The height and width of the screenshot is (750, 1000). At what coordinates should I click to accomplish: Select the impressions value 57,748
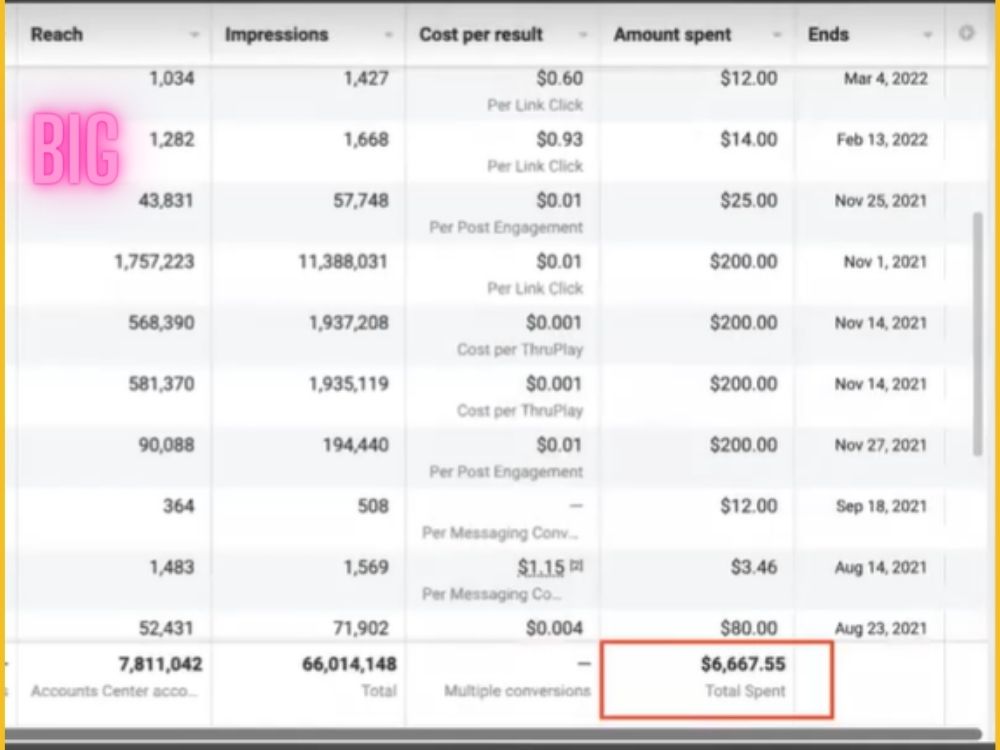(x=360, y=201)
